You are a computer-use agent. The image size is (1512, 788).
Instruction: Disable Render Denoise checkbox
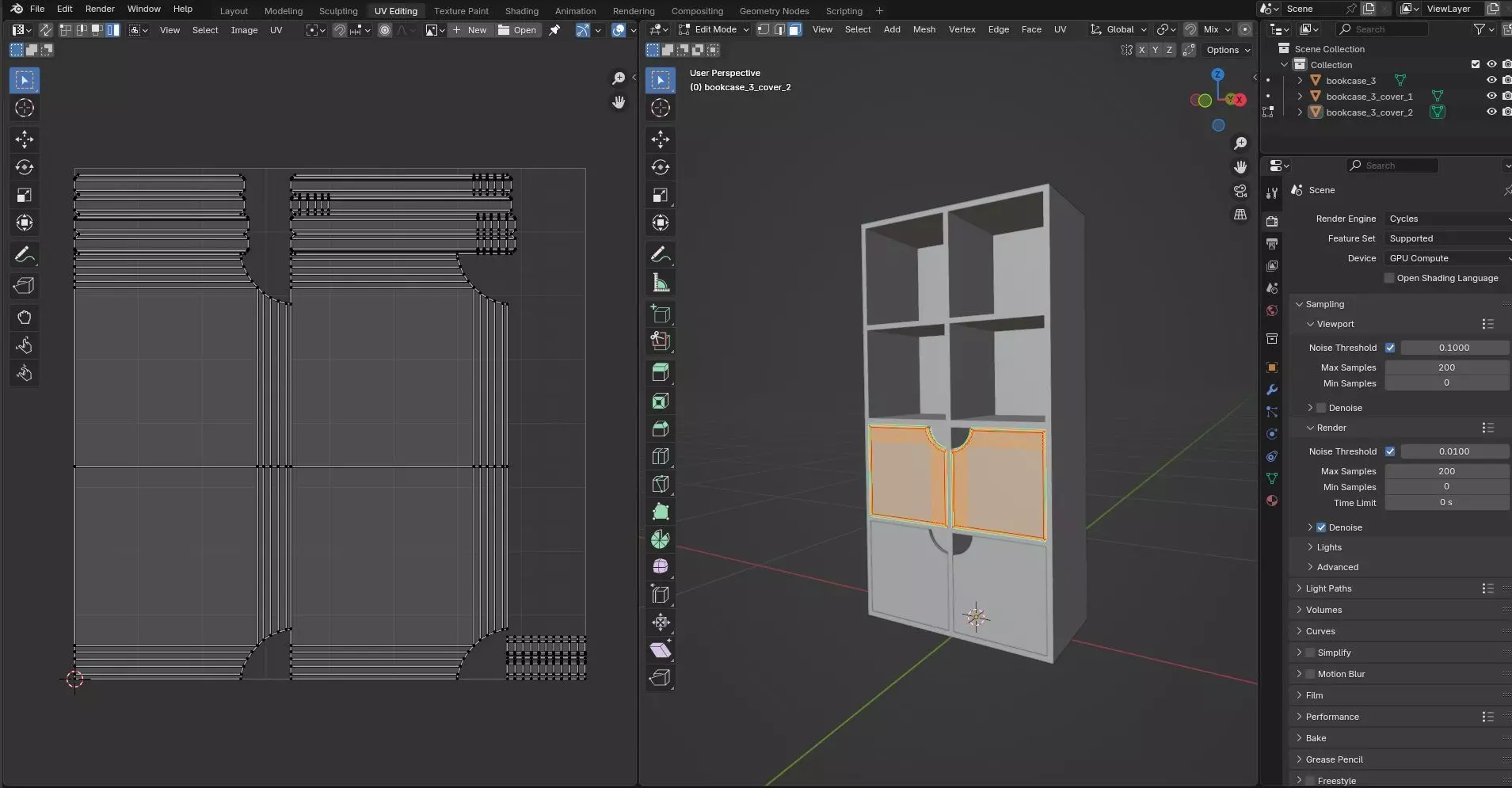[1321, 527]
